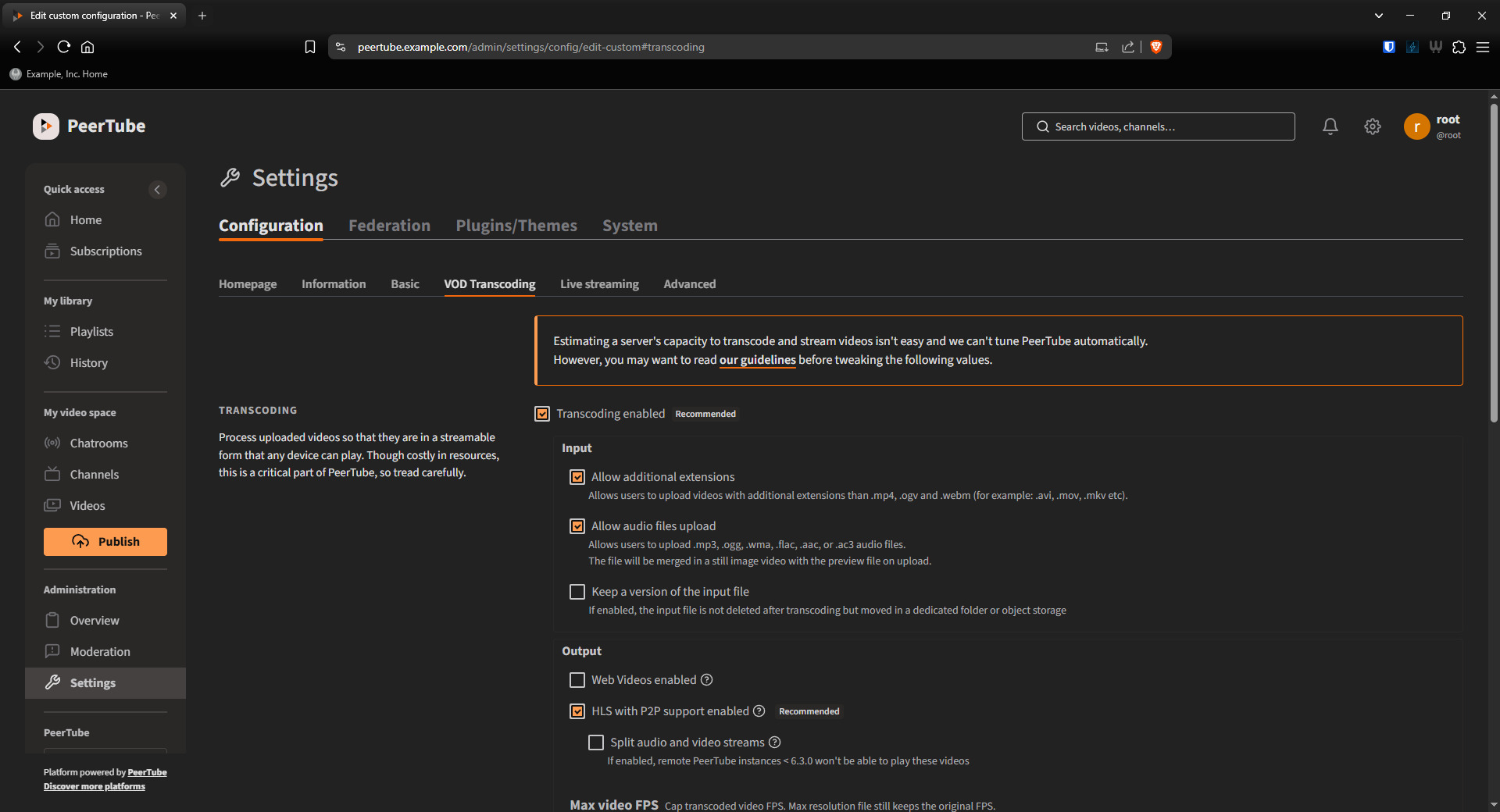The height and width of the screenshot is (812, 1500).
Task: Click the PeerTube logo
Action: 88,126
